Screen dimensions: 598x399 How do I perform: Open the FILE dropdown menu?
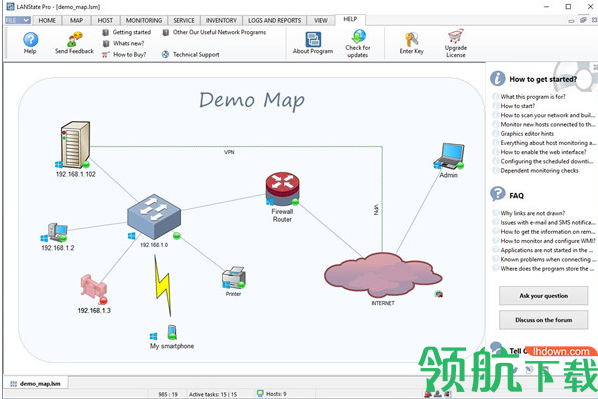18,20
